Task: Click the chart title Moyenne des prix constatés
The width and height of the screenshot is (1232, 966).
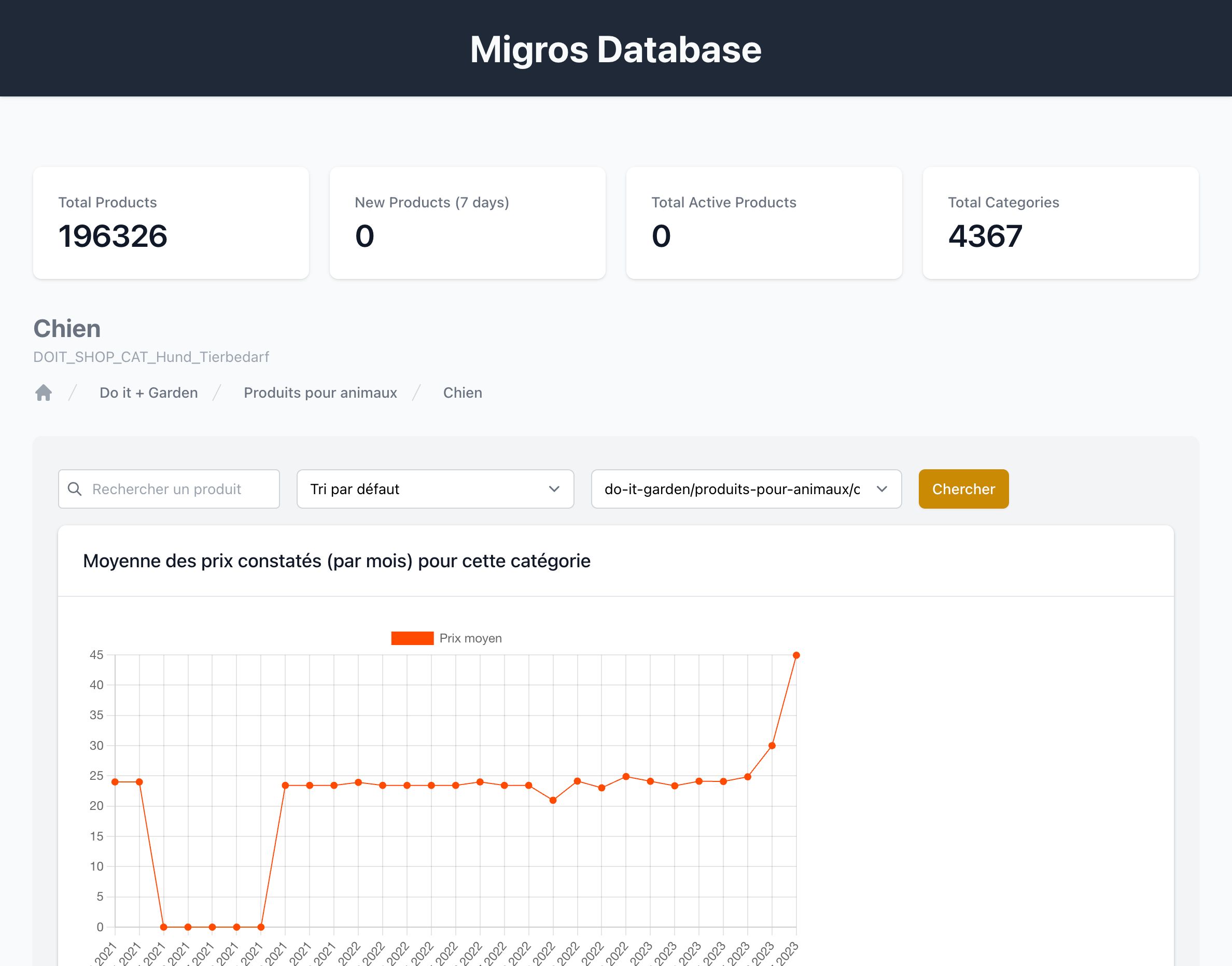Action: (x=337, y=561)
